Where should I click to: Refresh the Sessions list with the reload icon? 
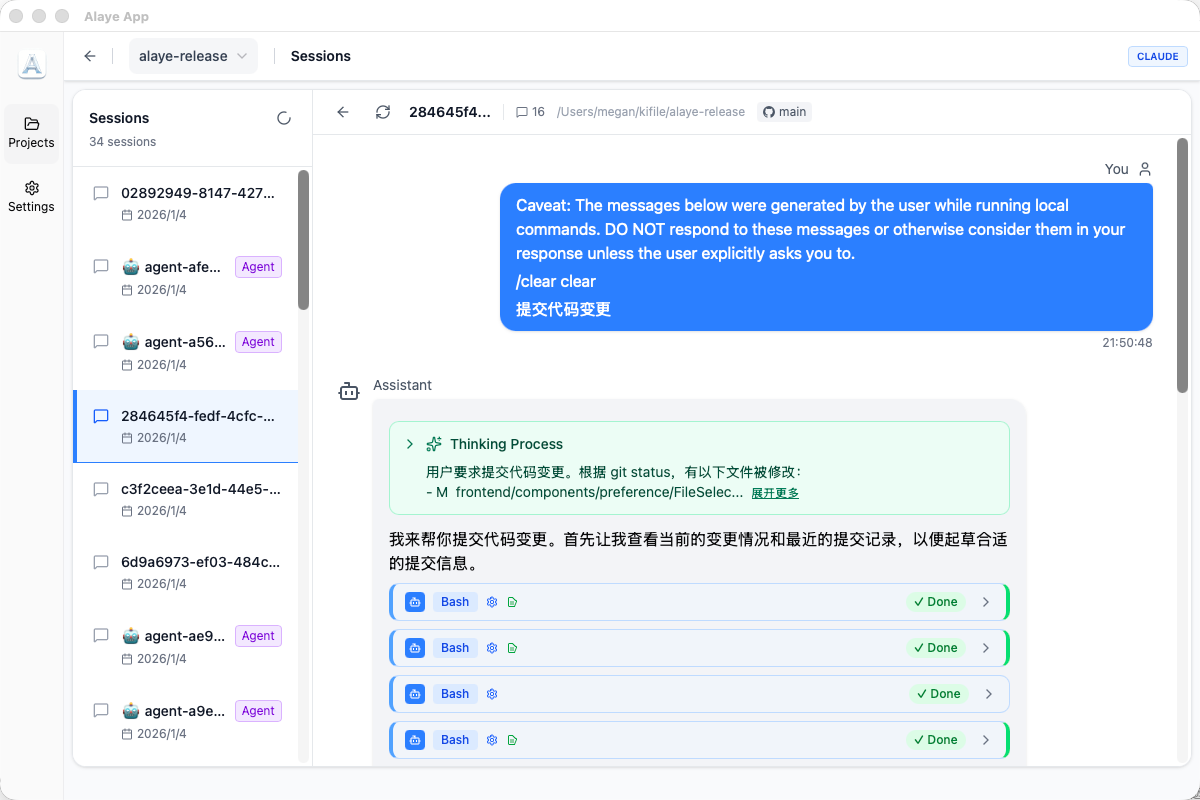tap(284, 118)
